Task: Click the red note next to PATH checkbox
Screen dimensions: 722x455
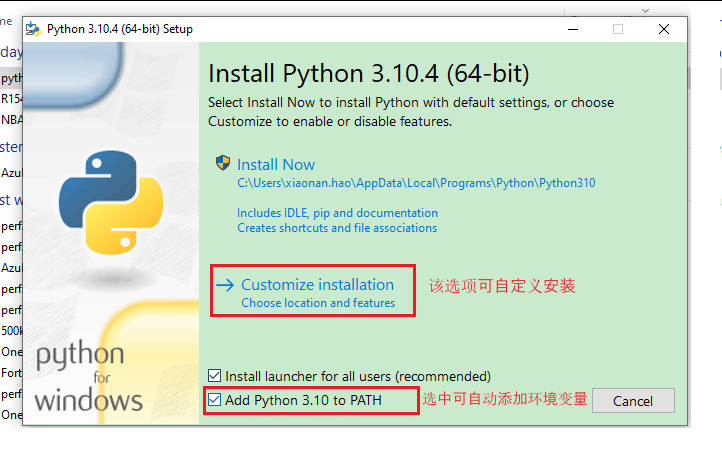Action: [504, 400]
